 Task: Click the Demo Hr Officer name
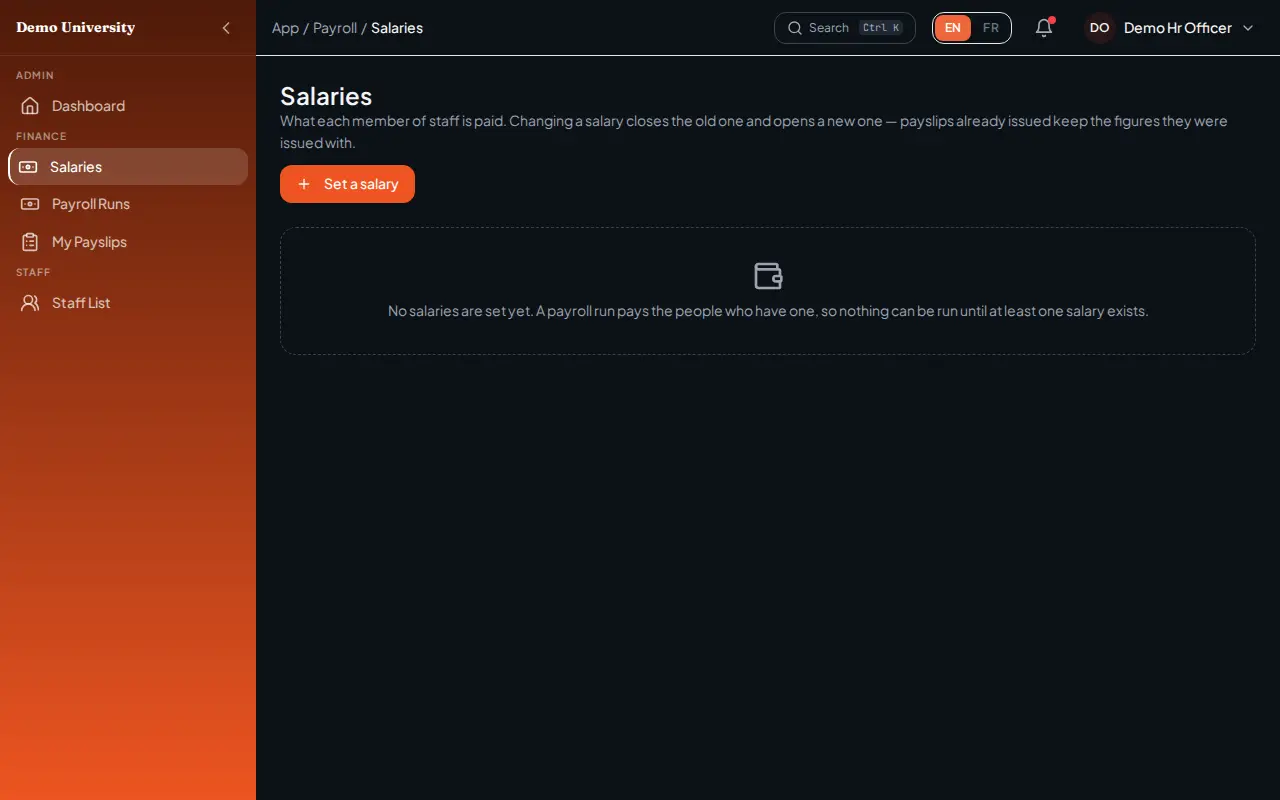pos(1178,28)
